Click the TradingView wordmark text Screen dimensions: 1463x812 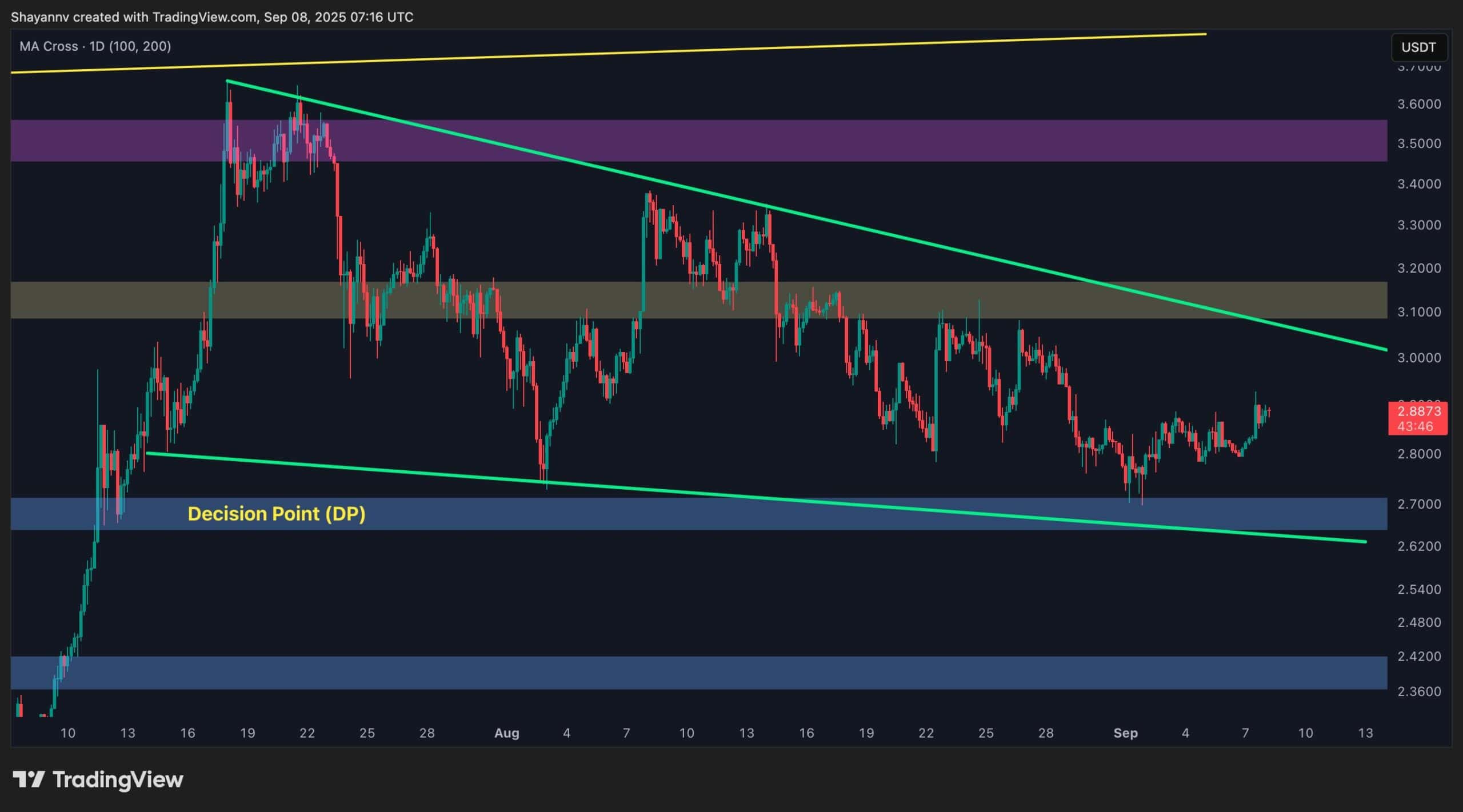click(118, 779)
